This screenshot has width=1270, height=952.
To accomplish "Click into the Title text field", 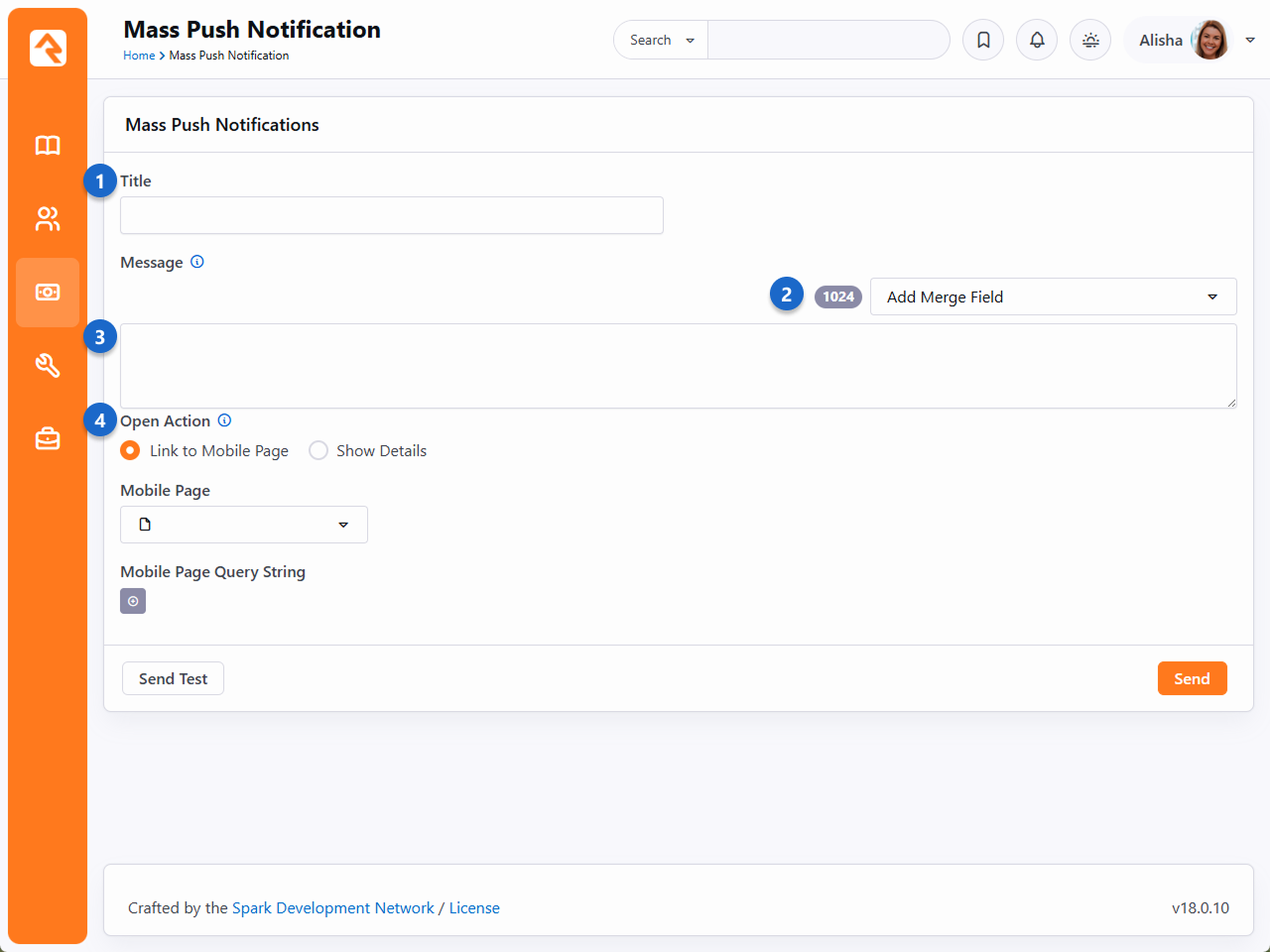I will 391,215.
